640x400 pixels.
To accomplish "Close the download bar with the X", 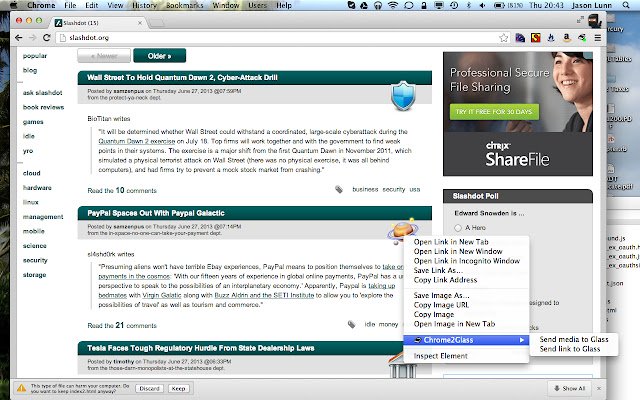I will pyautogui.click(x=599, y=388).
